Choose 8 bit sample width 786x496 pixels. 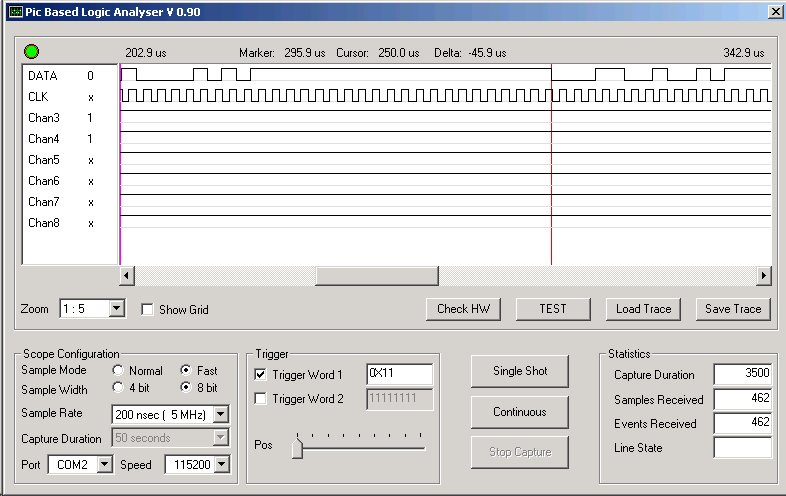[x=186, y=387]
